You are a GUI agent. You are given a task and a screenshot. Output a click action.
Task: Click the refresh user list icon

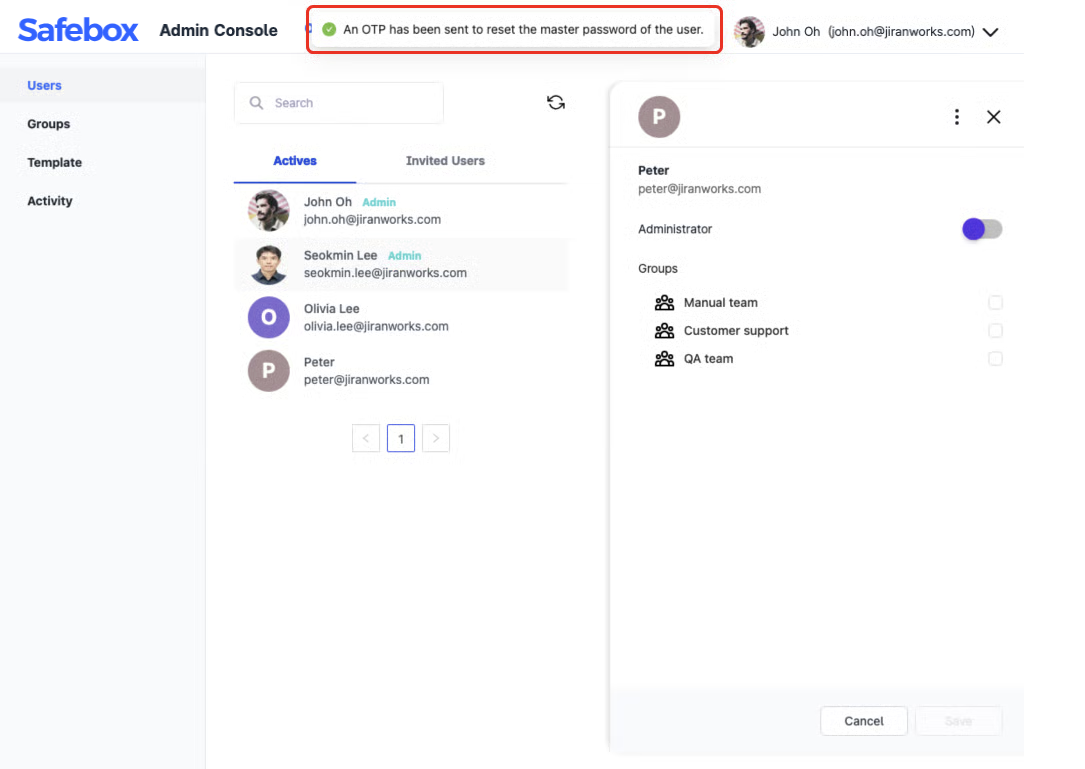tap(556, 102)
